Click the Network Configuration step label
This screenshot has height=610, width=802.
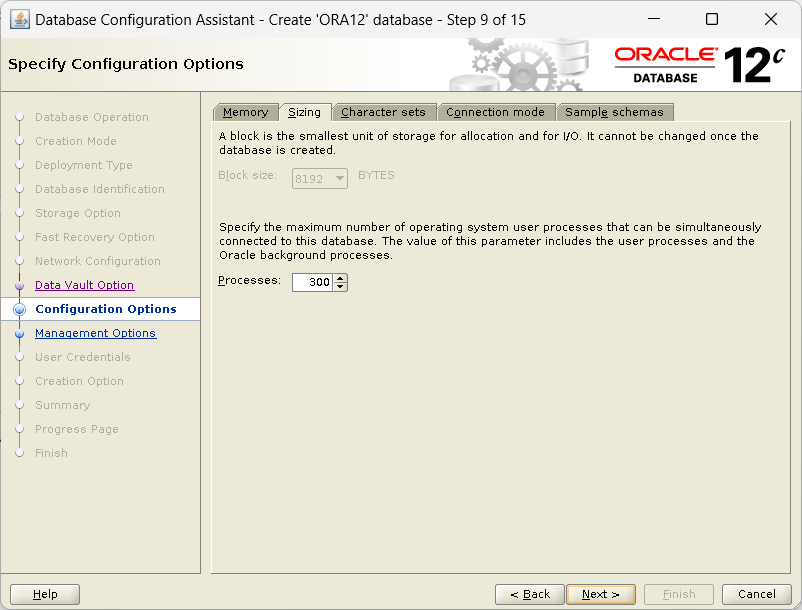click(98, 261)
